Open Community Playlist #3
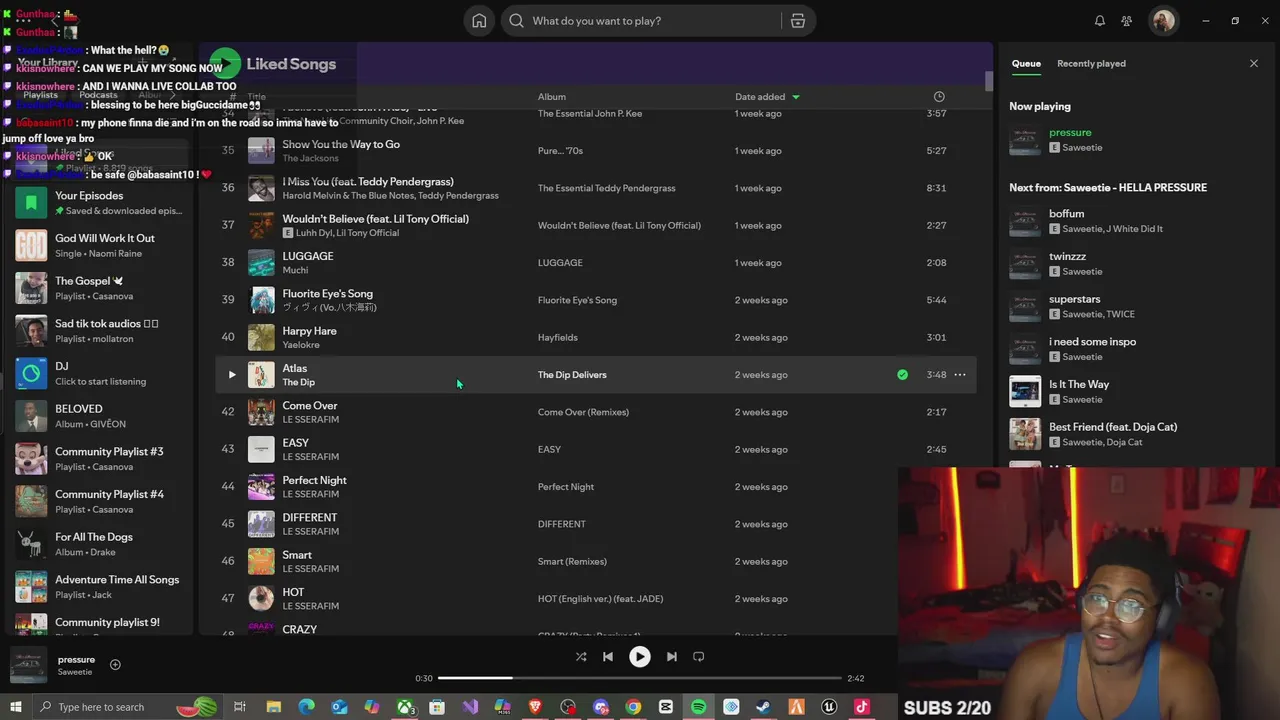This screenshot has width=1280, height=720. [x=100, y=459]
